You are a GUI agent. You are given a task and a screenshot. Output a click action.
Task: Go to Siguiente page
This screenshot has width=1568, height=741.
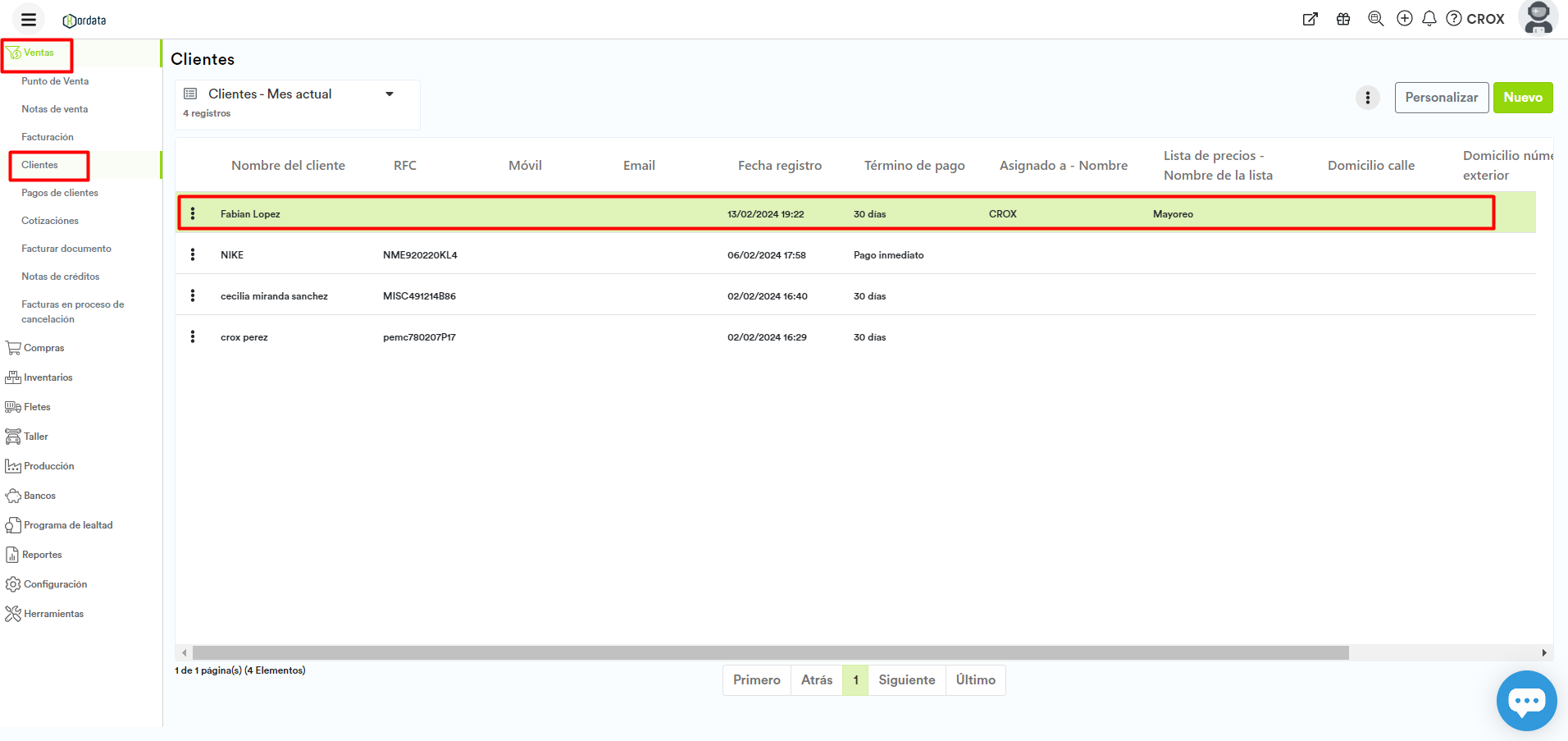pos(906,680)
